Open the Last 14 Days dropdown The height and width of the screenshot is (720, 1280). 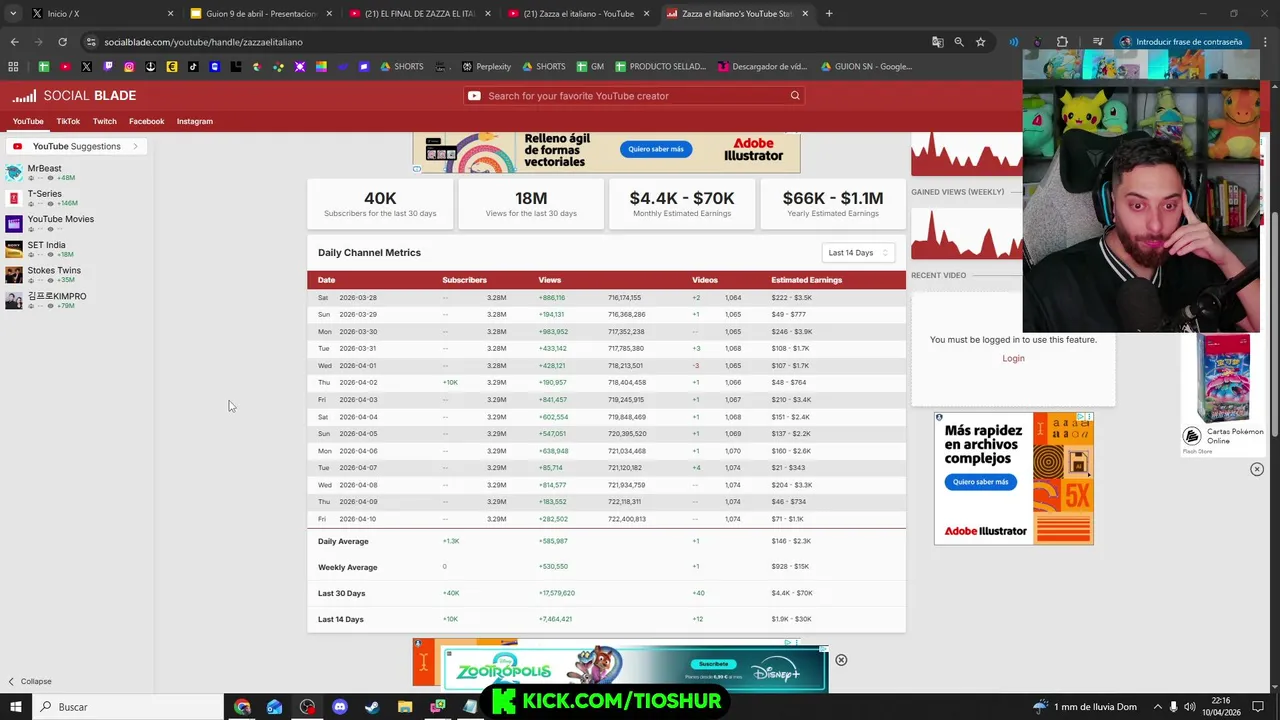point(858,253)
